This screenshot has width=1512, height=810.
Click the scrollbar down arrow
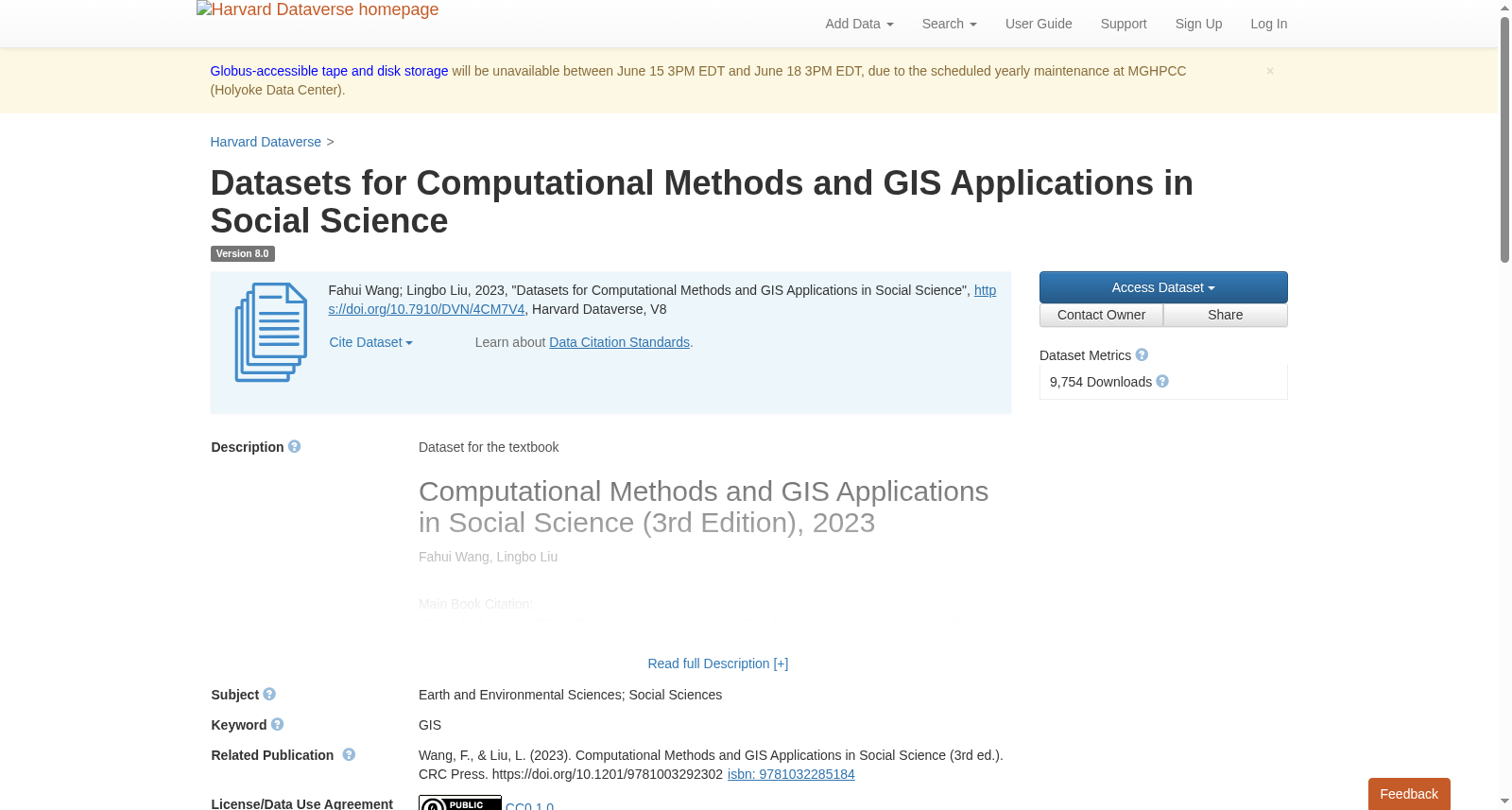1504,802
